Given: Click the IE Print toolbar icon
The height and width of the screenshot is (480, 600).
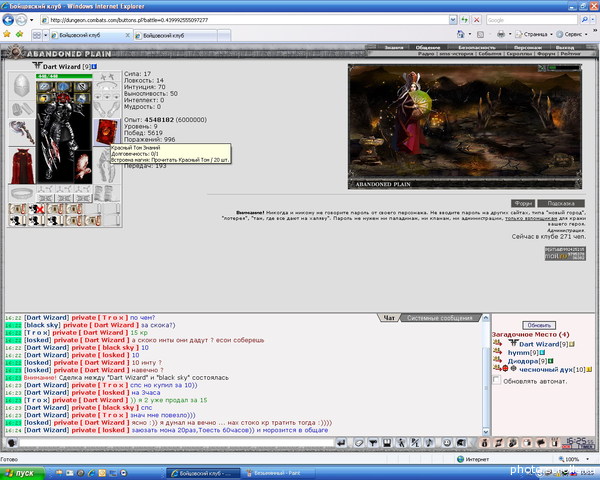Looking at the screenshot, I should [x=501, y=34].
